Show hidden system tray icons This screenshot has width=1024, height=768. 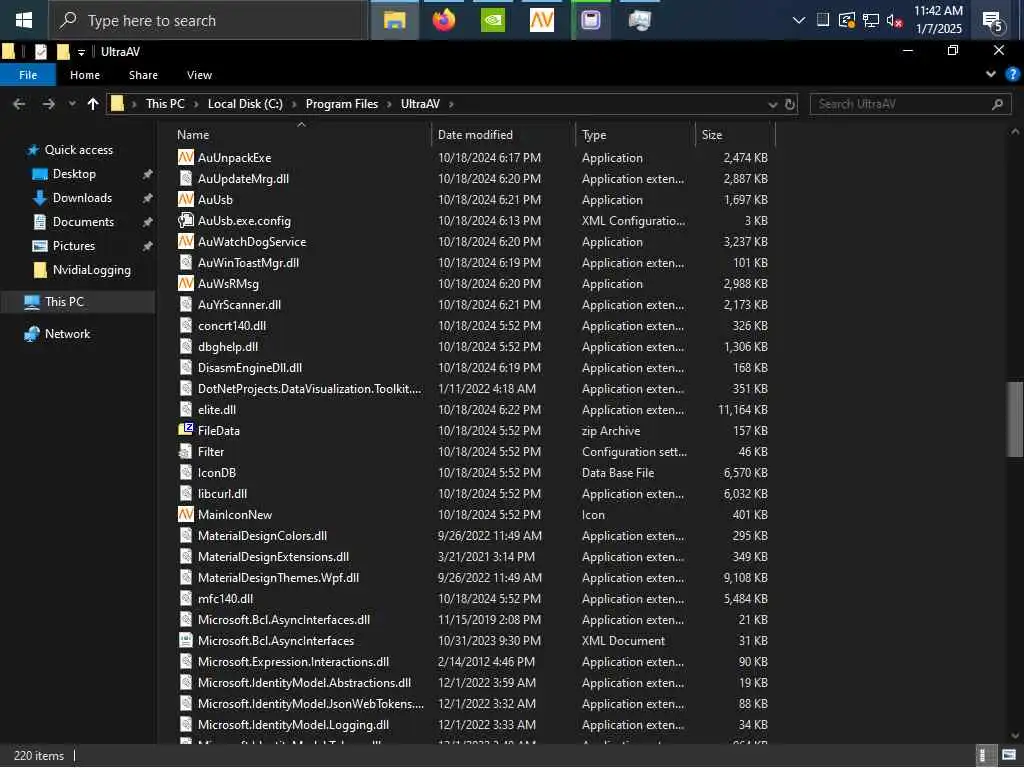tap(798, 20)
